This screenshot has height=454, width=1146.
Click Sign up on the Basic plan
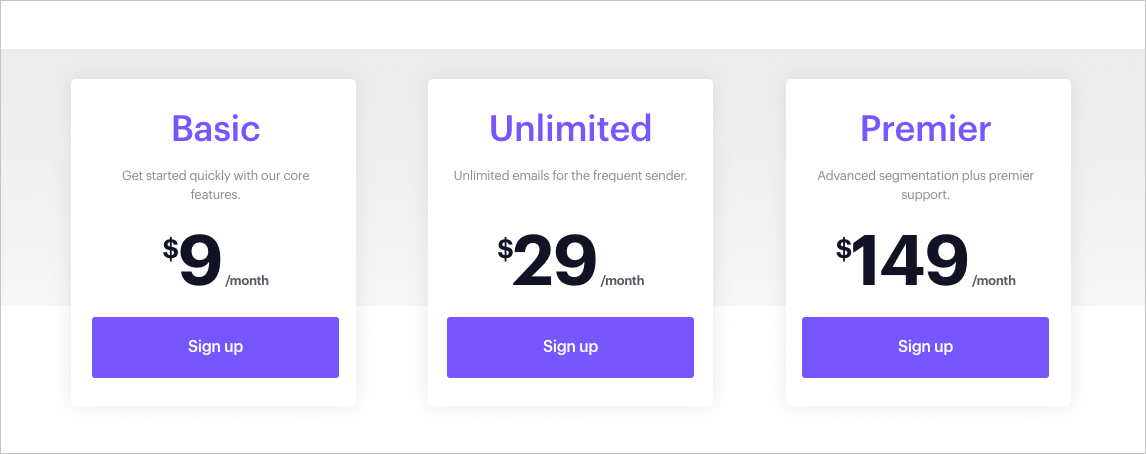pos(215,347)
